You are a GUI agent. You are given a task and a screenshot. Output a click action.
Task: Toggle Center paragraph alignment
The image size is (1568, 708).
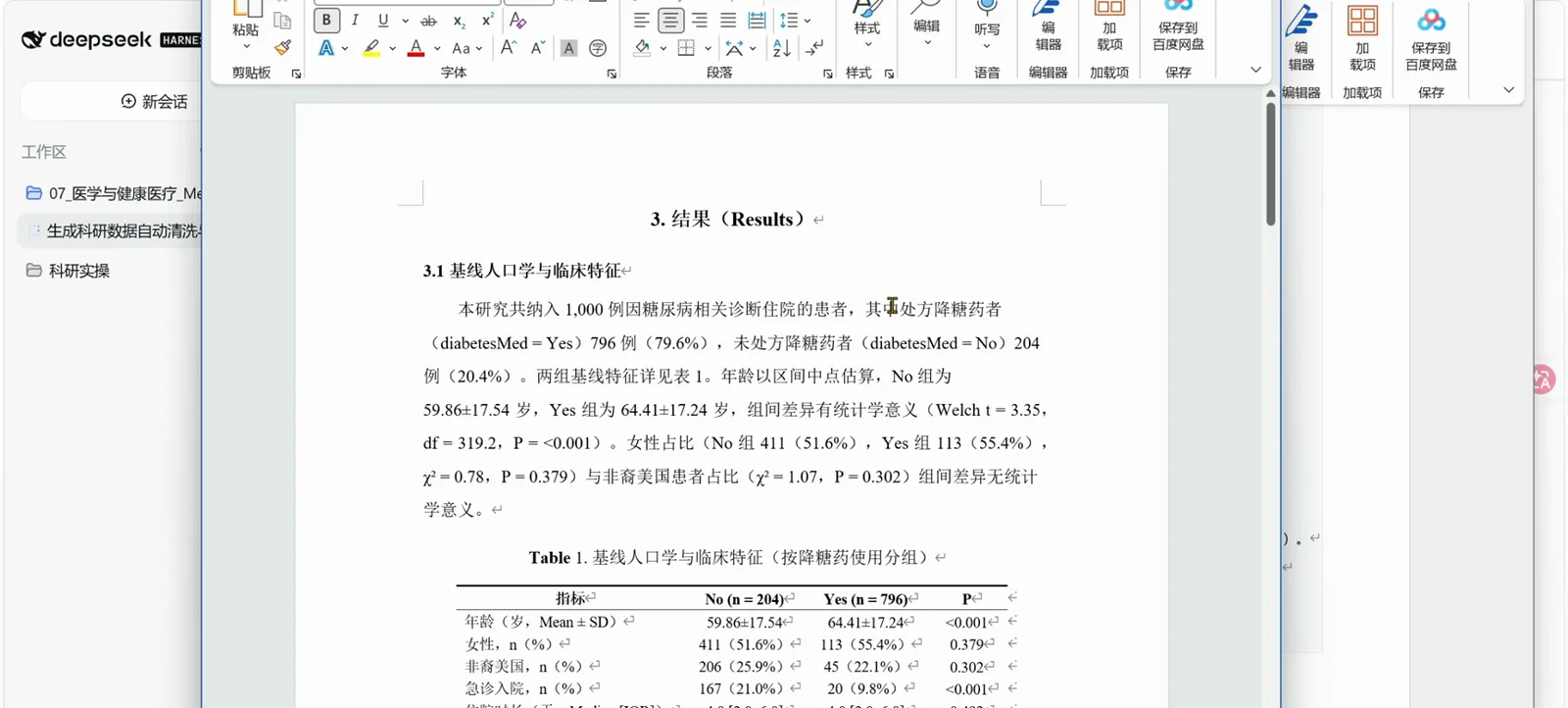pyautogui.click(x=670, y=20)
